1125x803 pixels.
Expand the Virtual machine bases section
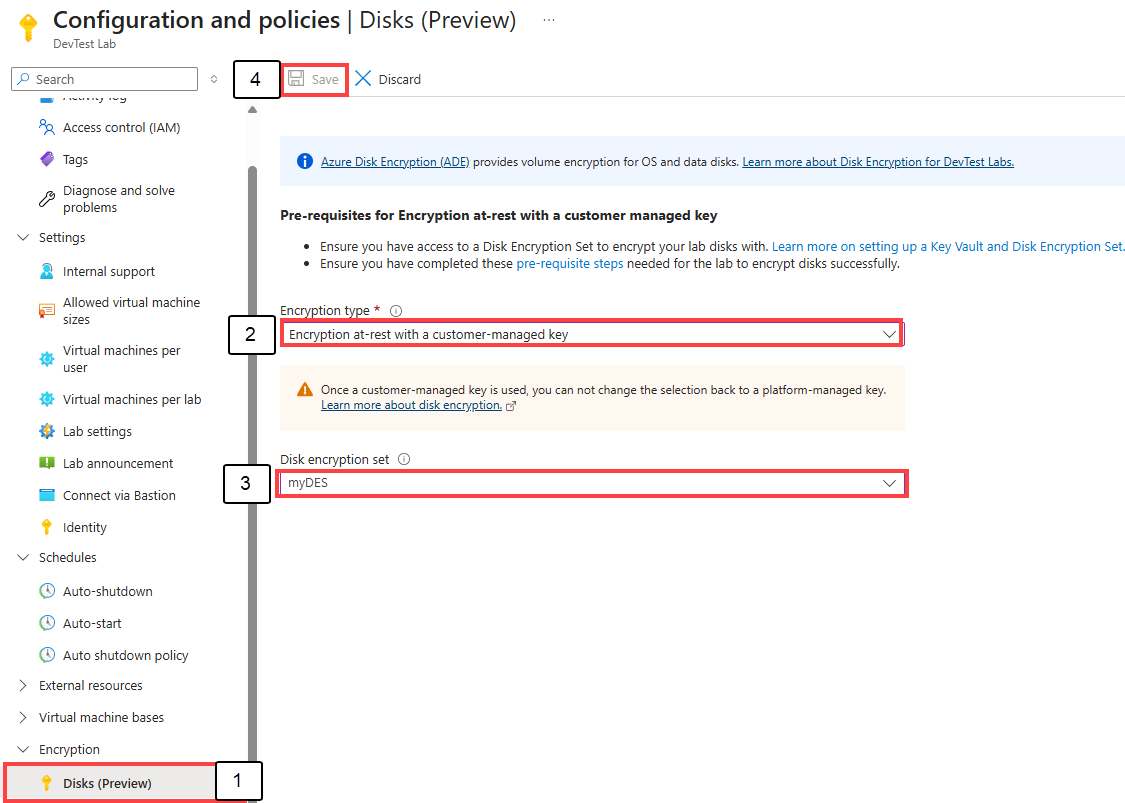click(23, 718)
